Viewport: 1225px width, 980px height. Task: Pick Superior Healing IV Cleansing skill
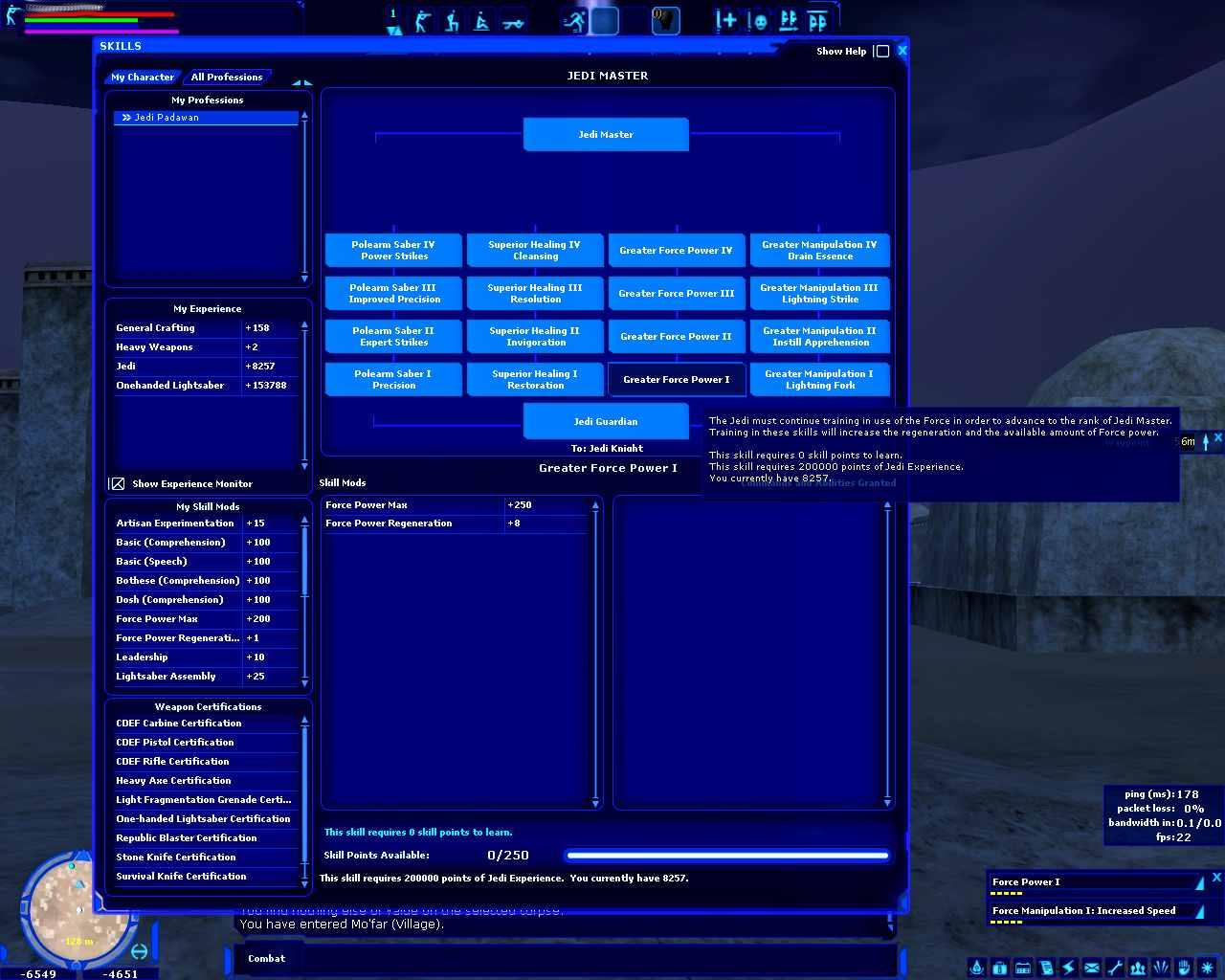[x=535, y=251]
